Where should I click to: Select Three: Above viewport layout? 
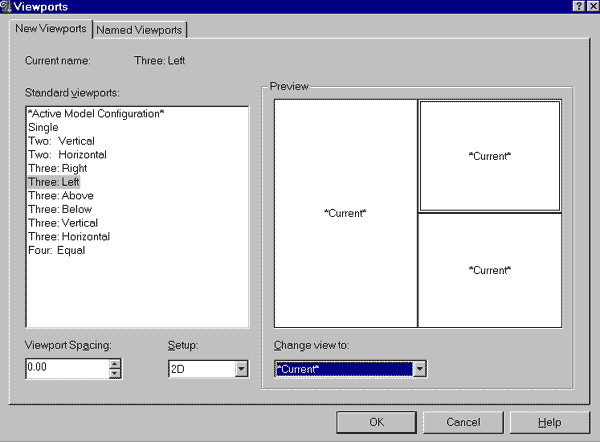tap(60, 196)
